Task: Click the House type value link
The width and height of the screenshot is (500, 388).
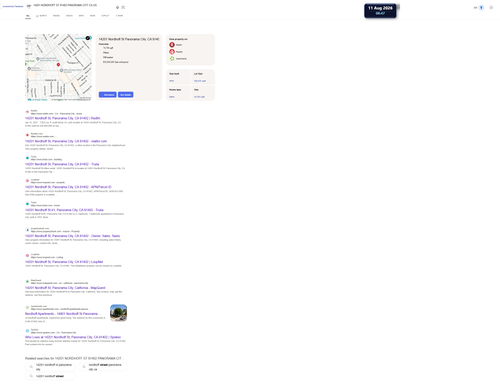Action: coord(172,97)
